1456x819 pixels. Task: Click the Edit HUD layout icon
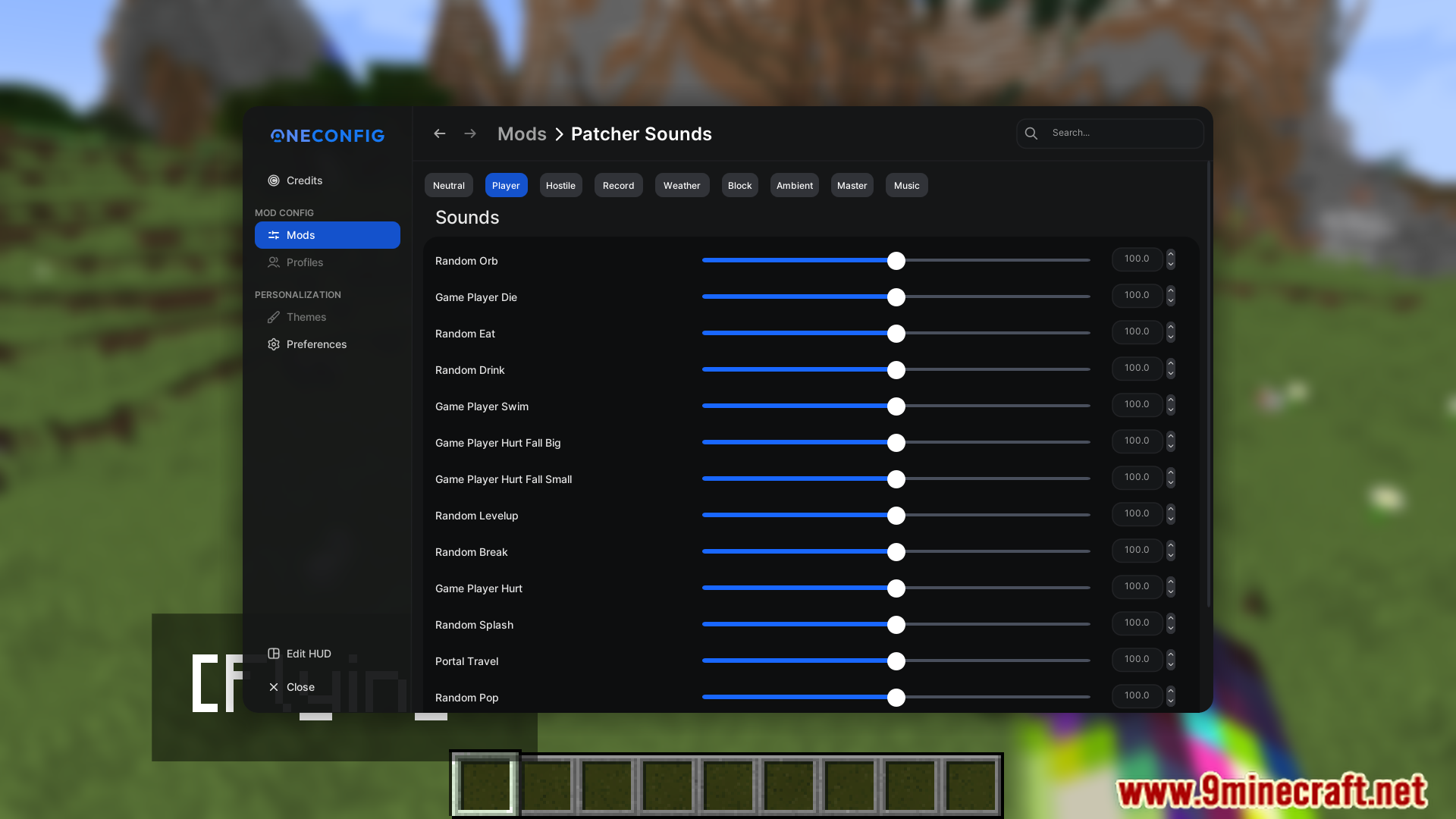coord(274,654)
